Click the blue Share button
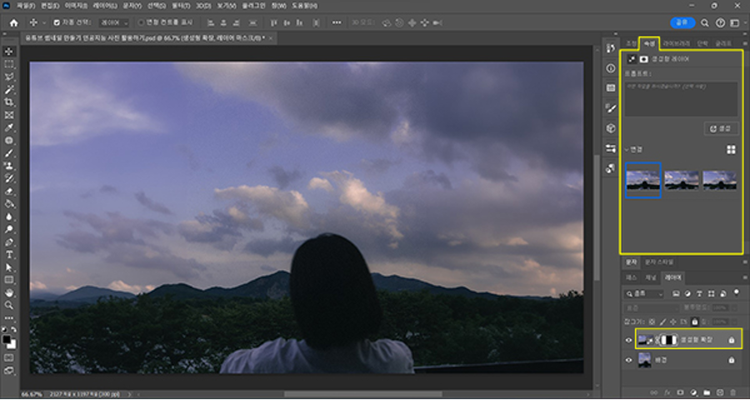750x400 pixels. pos(683,22)
